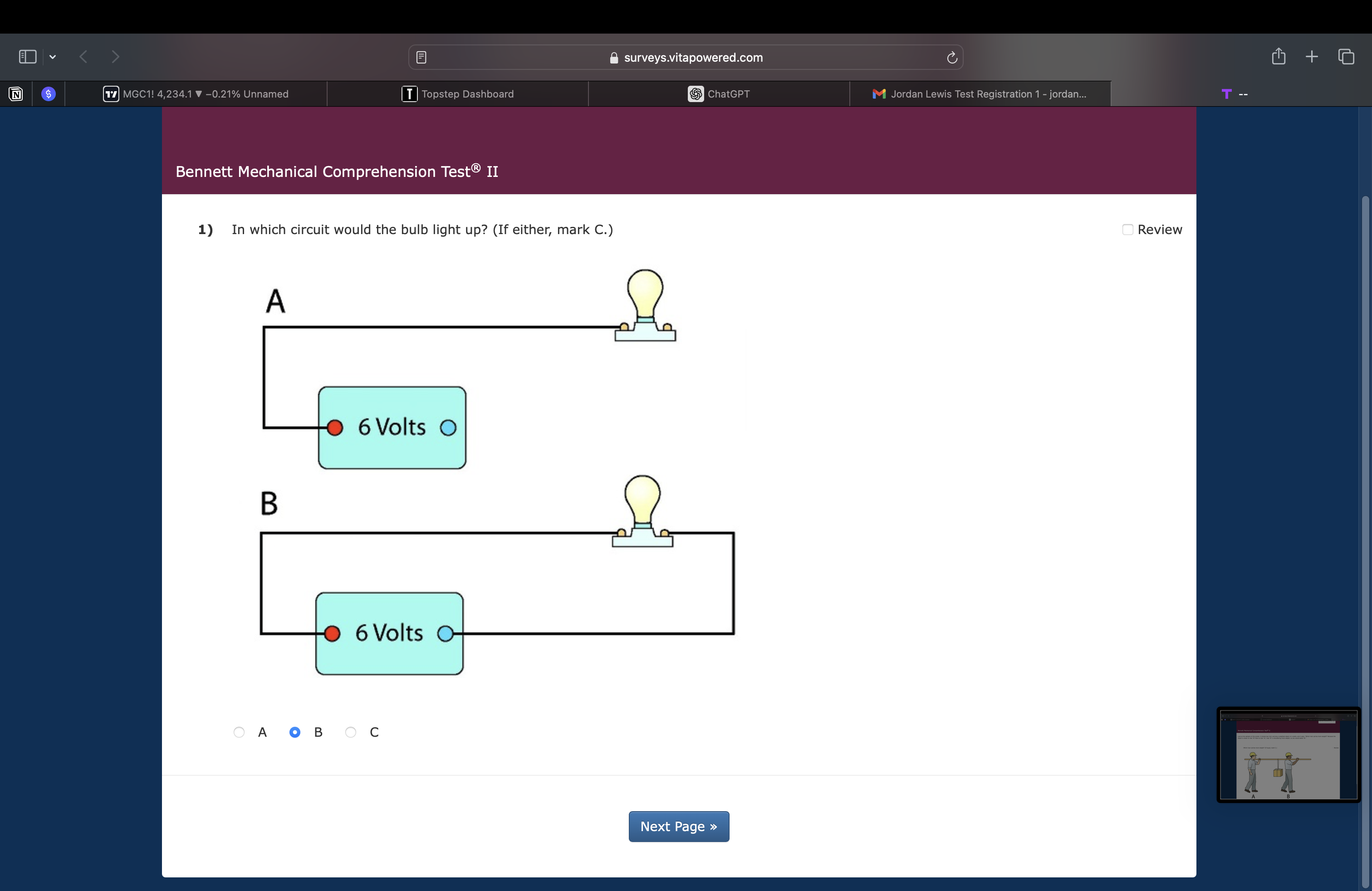Show the tab overview icon
The width and height of the screenshot is (1372, 891).
coord(1346,56)
